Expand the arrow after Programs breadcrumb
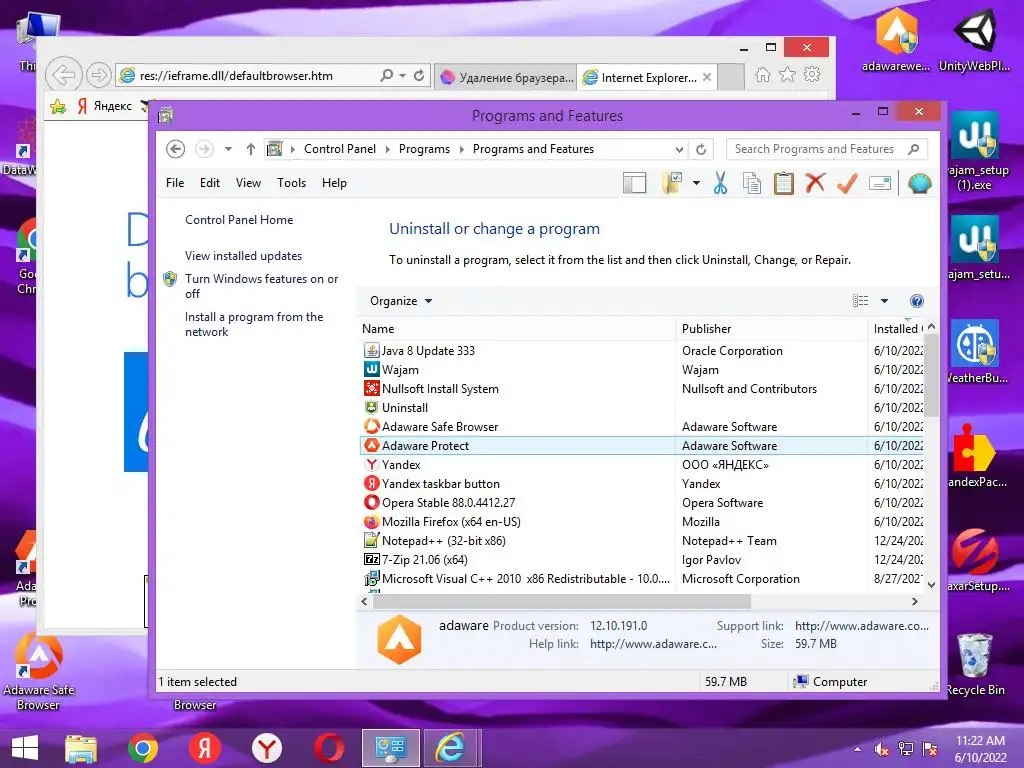1024x768 pixels. point(462,150)
